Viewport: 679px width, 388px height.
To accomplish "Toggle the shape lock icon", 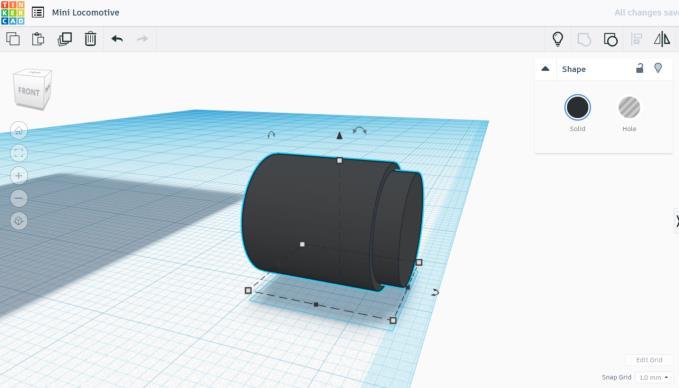I will tap(640, 68).
